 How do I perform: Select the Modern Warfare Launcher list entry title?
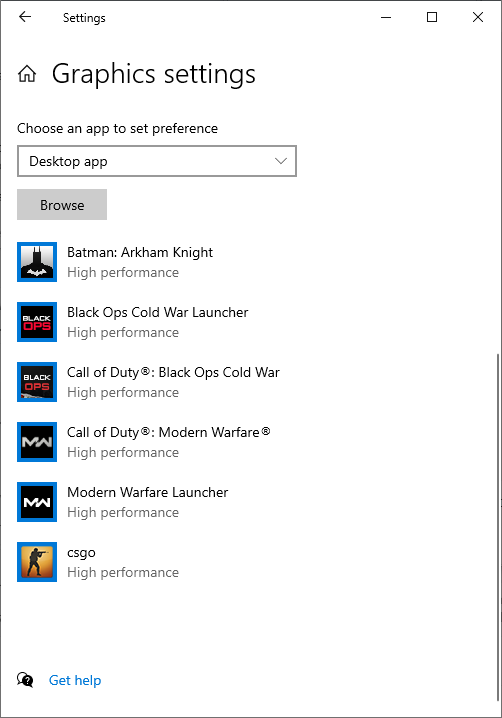147,492
